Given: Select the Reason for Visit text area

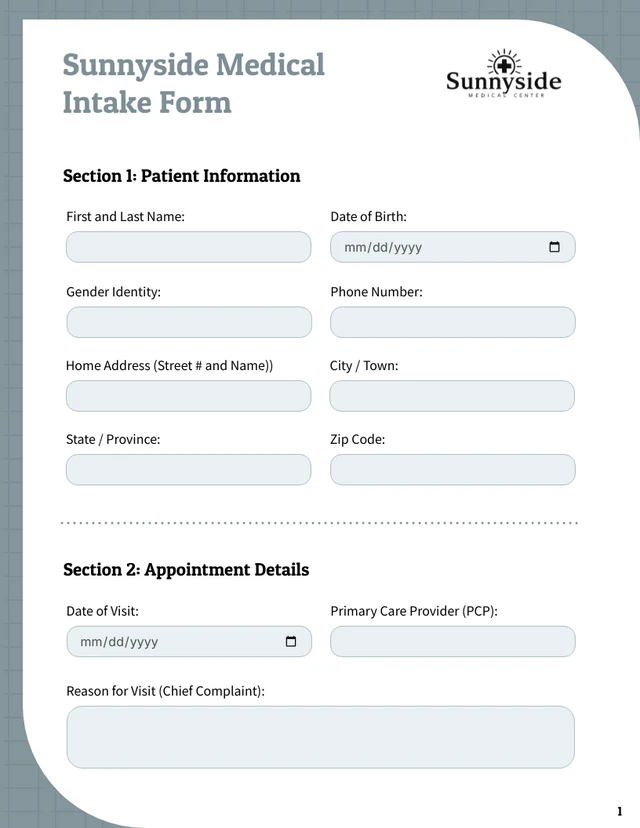Looking at the screenshot, I should tap(320, 737).
